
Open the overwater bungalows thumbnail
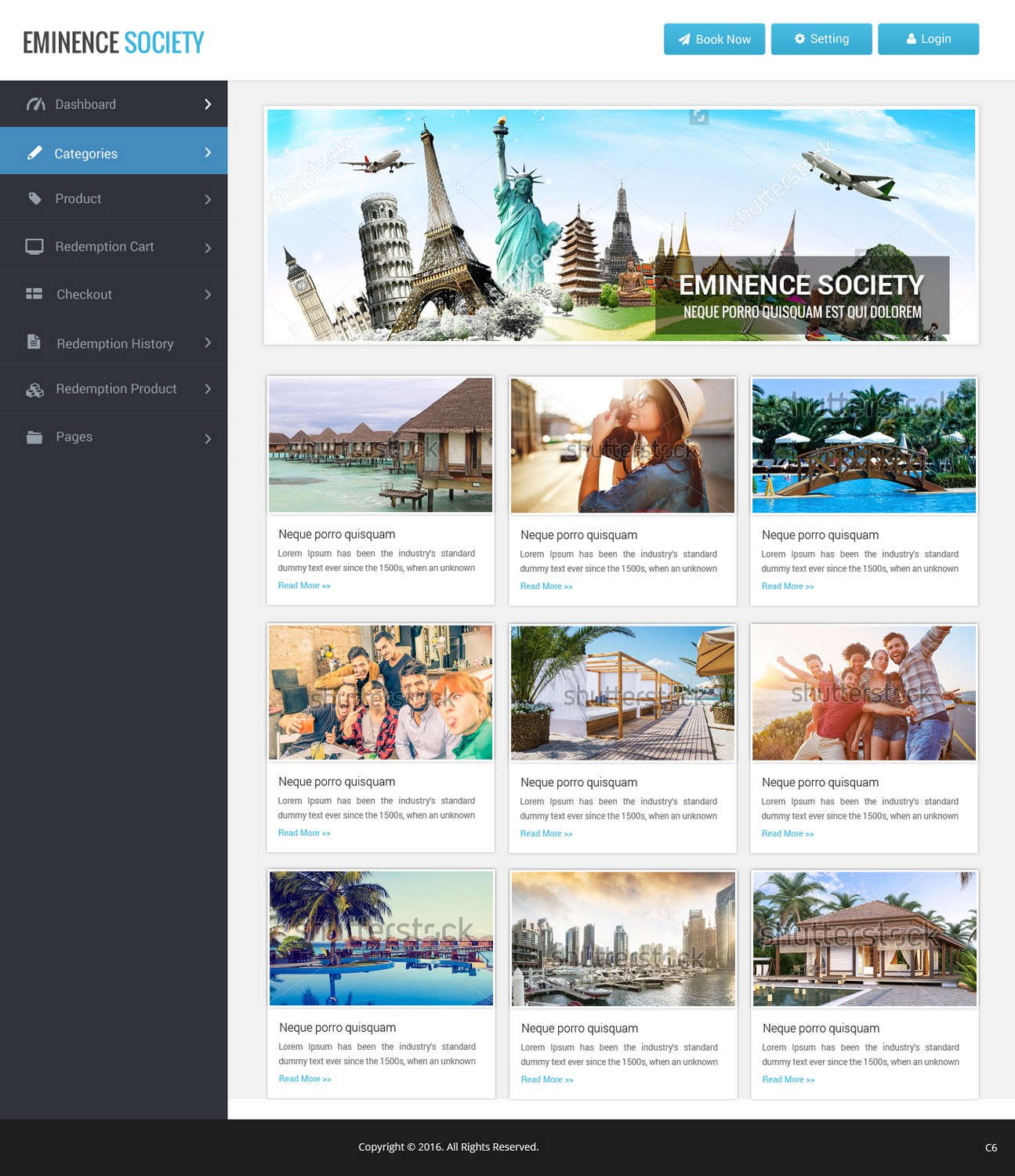click(381, 445)
